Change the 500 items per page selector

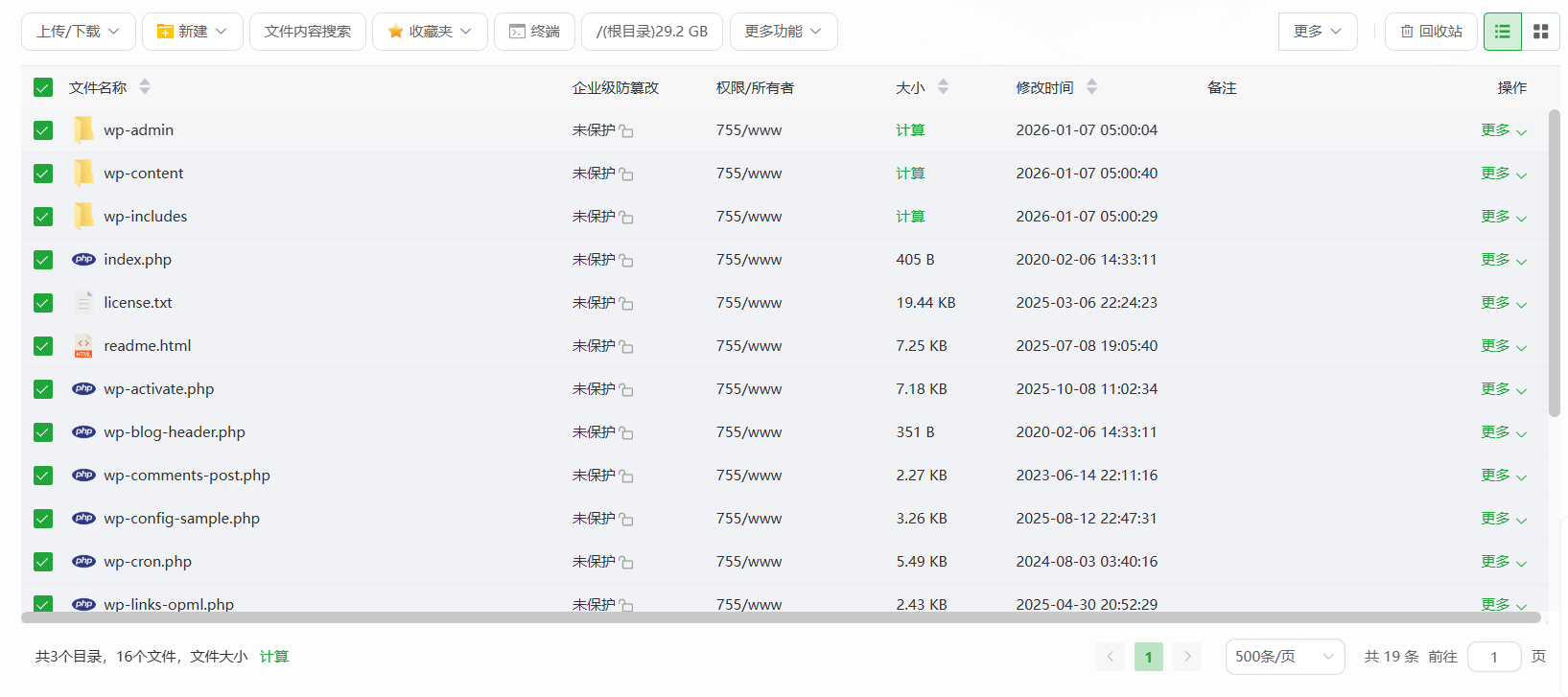click(x=1284, y=657)
